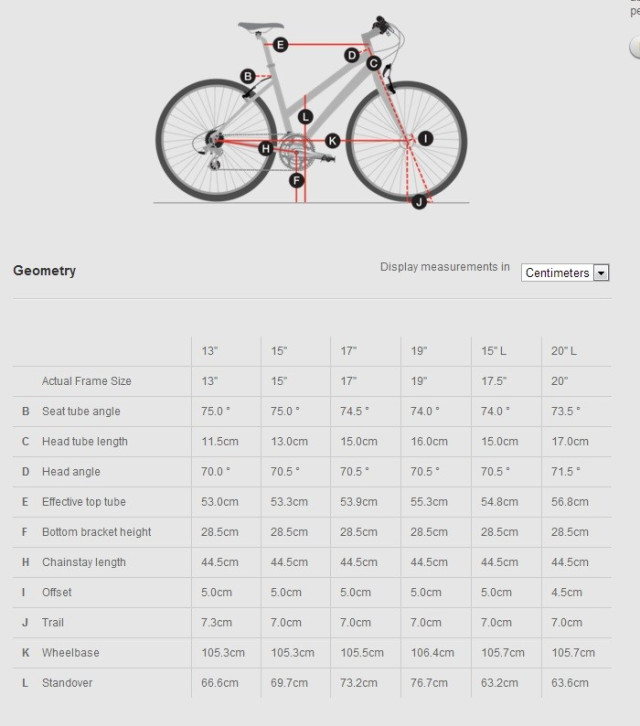Click the C marker near the head tube
The height and width of the screenshot is (726, 640).
coord(373,64)
